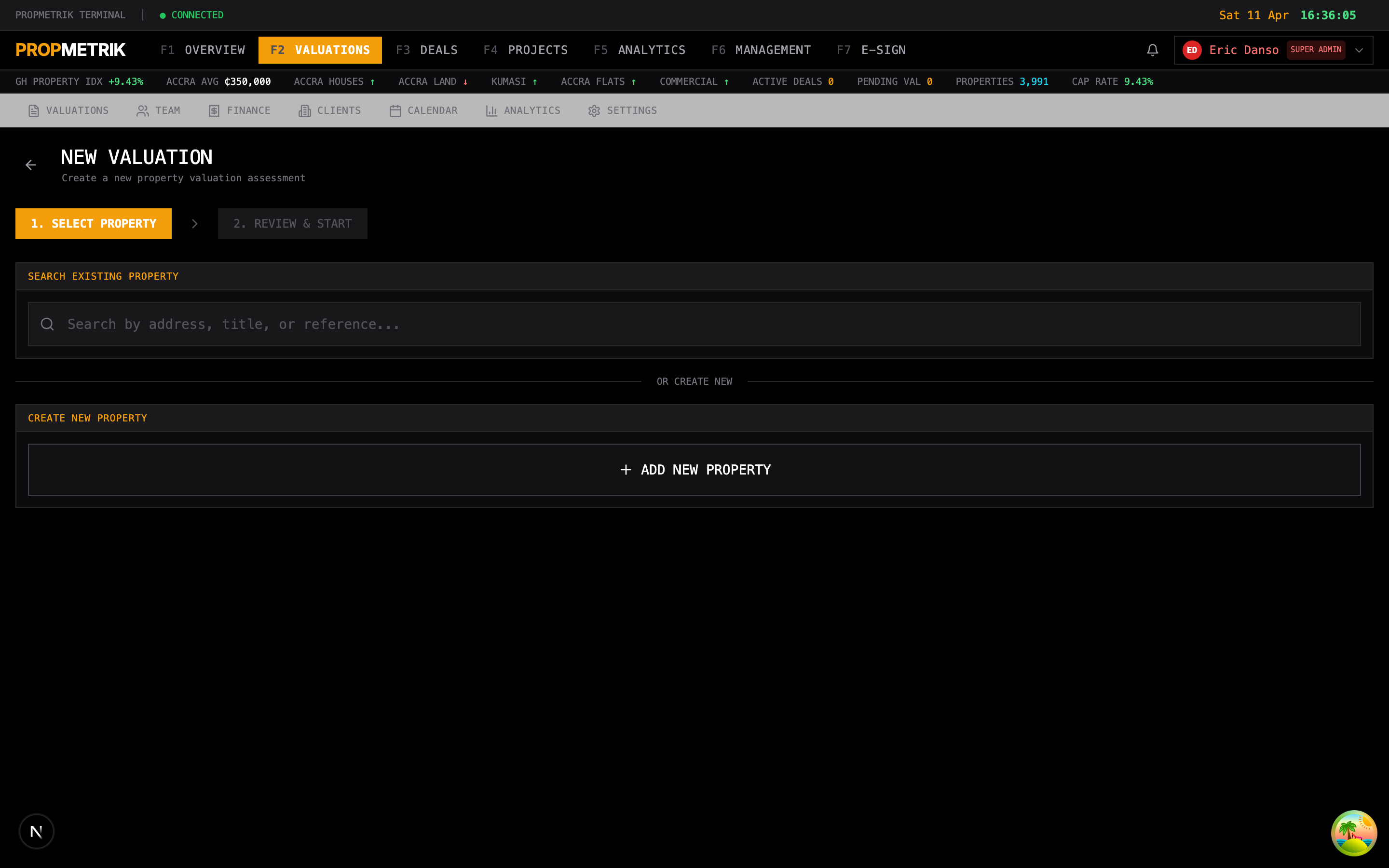The height and width of the screenshot is (868, 1389).
Task: Click the Active Deals ticker item
Action: pos(793,81)
